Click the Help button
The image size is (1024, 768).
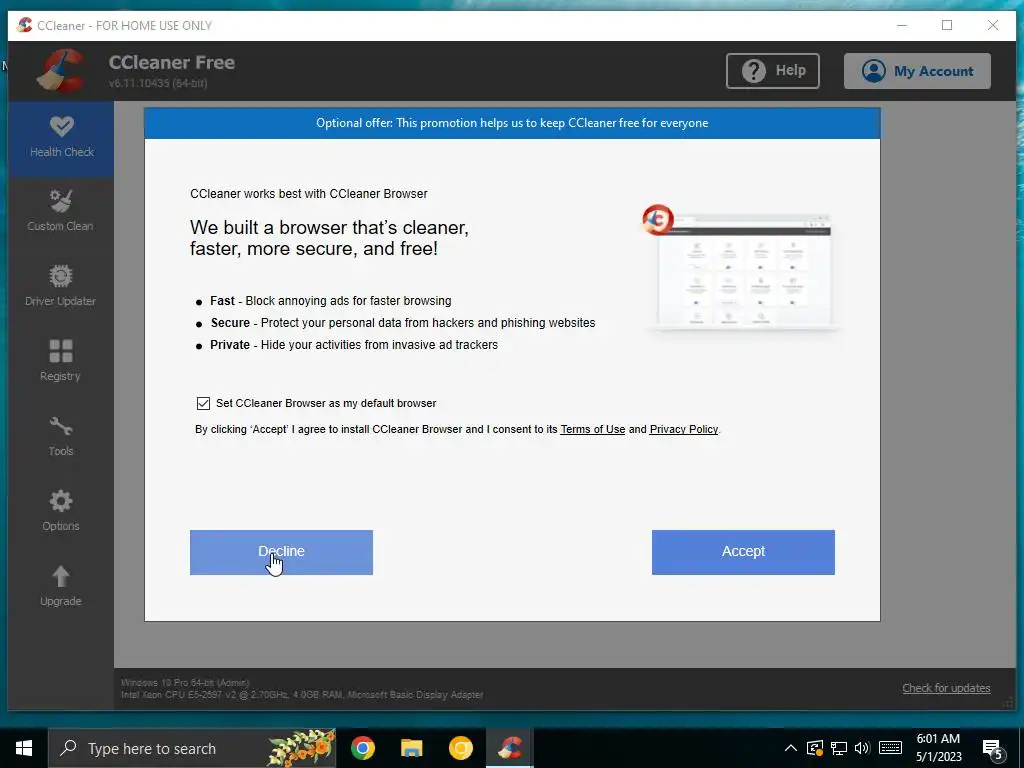click(x=773, y=71)
